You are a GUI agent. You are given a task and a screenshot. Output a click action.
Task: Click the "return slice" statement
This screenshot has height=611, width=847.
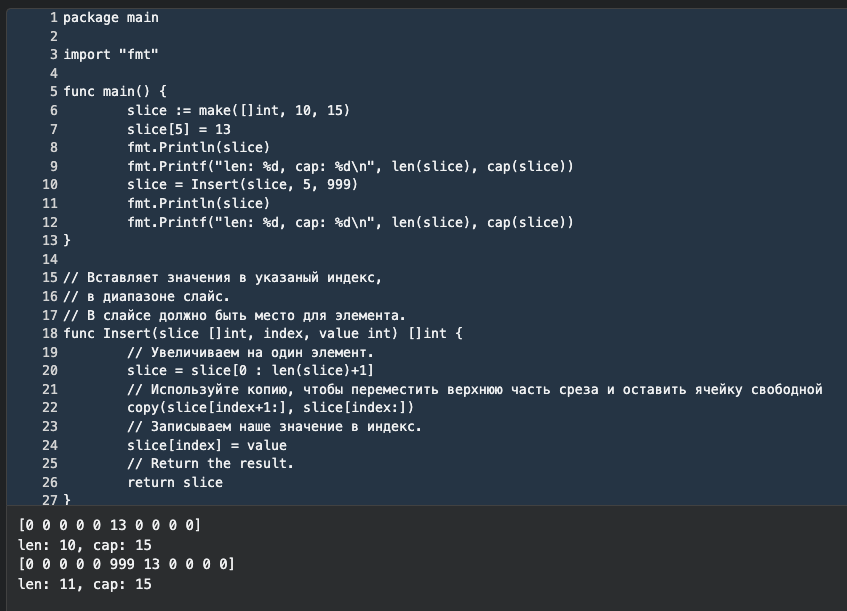[174, 482]
